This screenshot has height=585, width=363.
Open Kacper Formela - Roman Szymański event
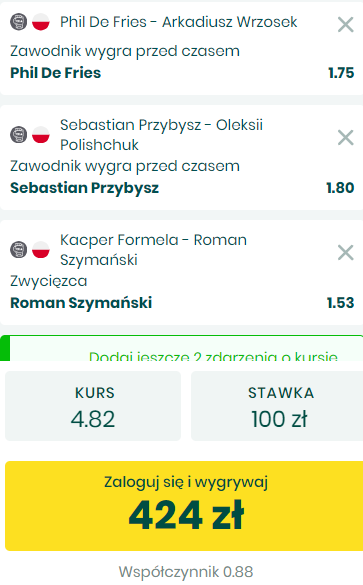pyautogui.click(x=153, y=250)
